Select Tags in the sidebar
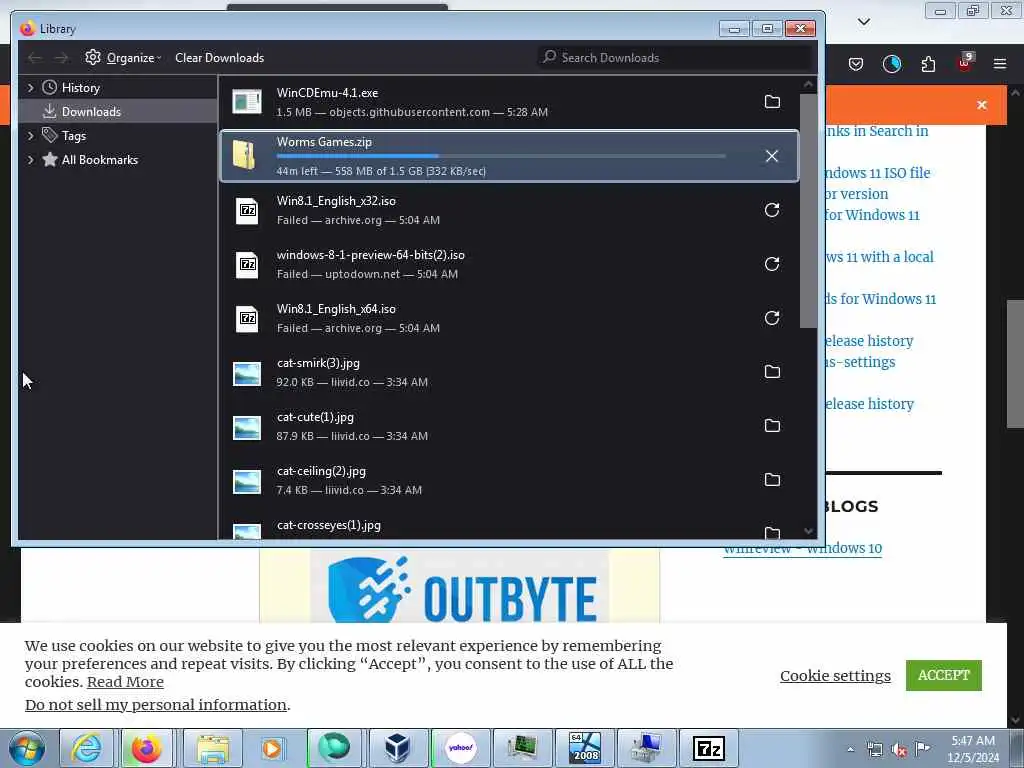 (x=74, y=136)
